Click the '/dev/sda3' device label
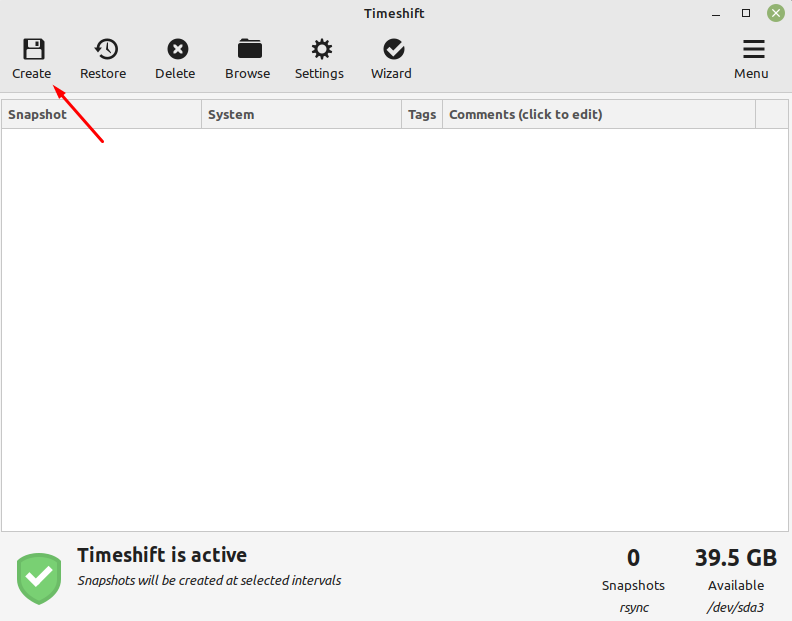This screenshot has width=792, height=621. tap(735, 607)
